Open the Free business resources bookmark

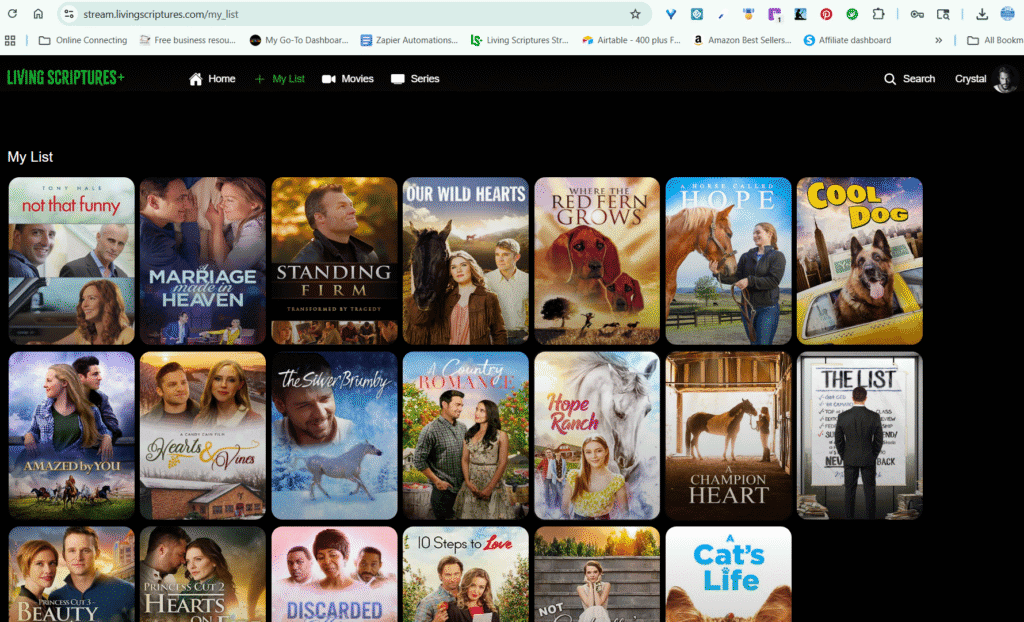coord(187,40)
